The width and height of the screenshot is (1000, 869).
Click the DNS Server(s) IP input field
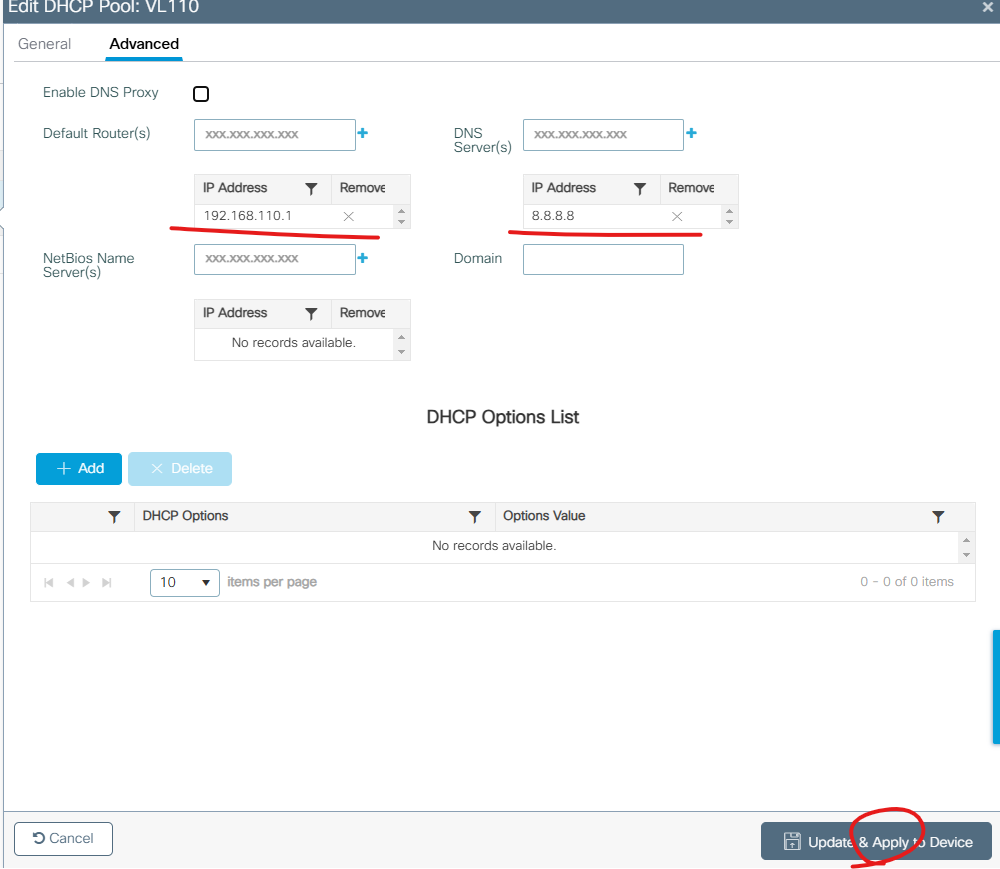click(x=603, y=135)
